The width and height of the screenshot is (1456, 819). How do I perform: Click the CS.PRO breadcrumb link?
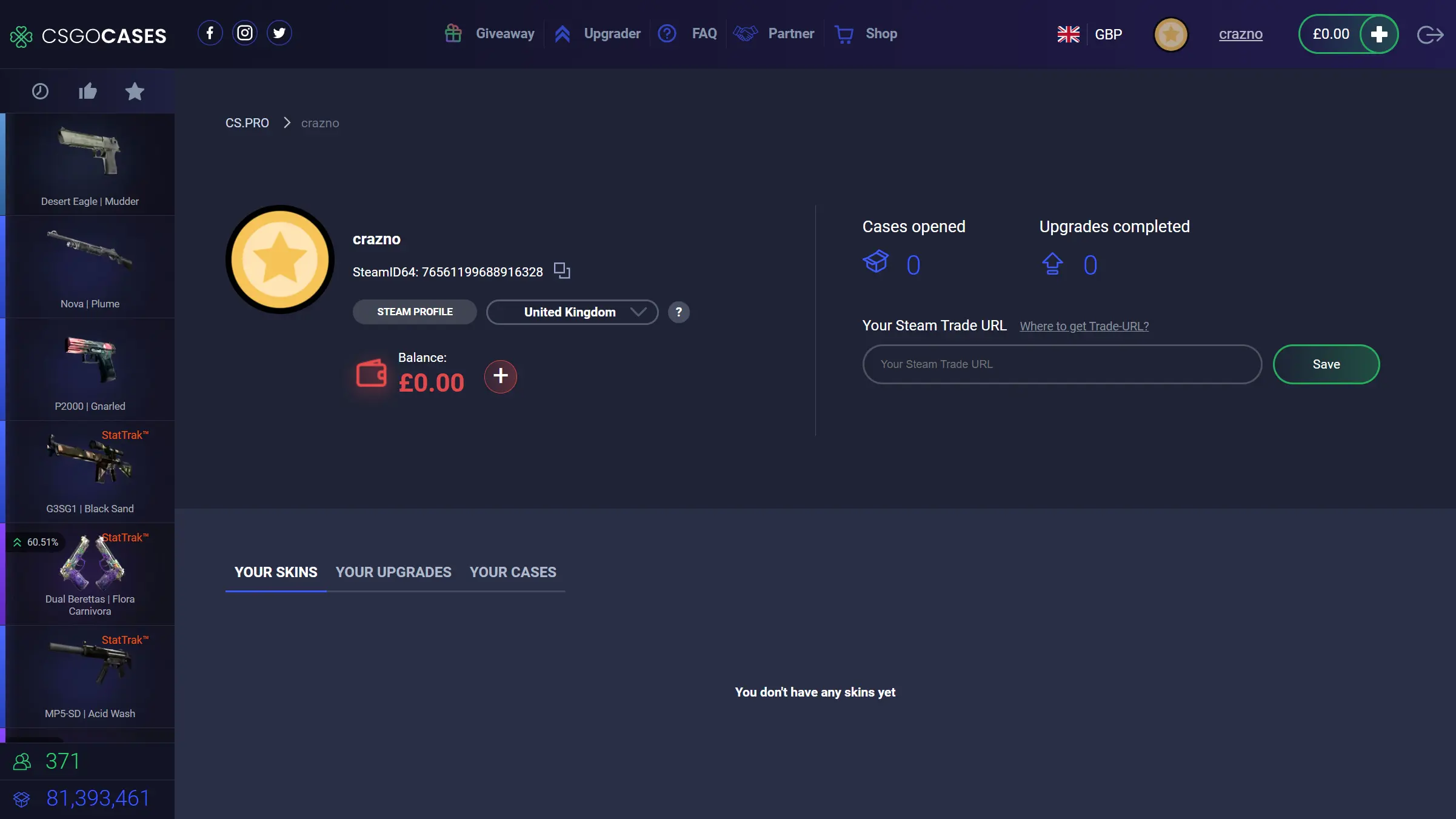(x=247, y=123)
